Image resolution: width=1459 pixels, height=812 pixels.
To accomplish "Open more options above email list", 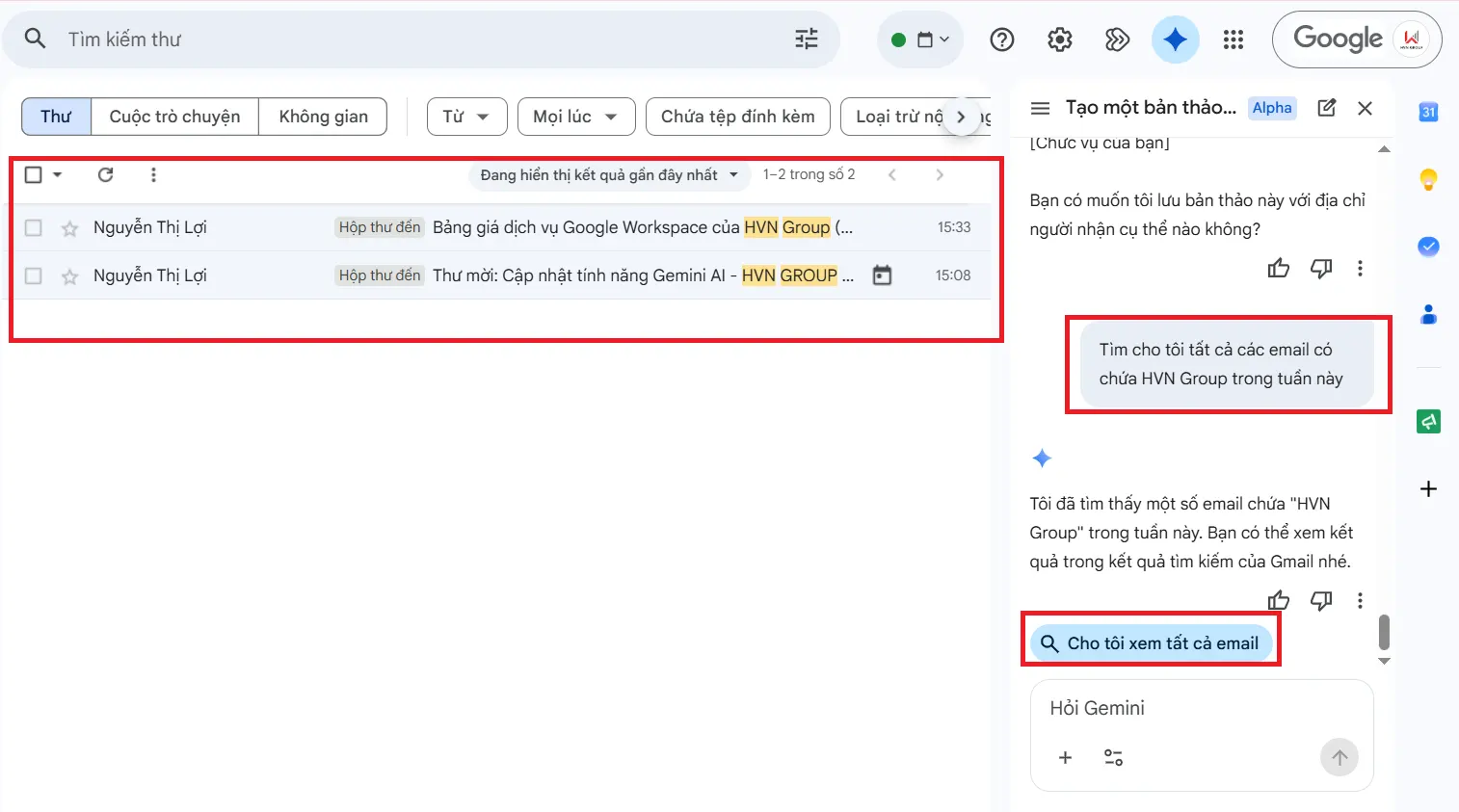I will [x=153, y=174].
